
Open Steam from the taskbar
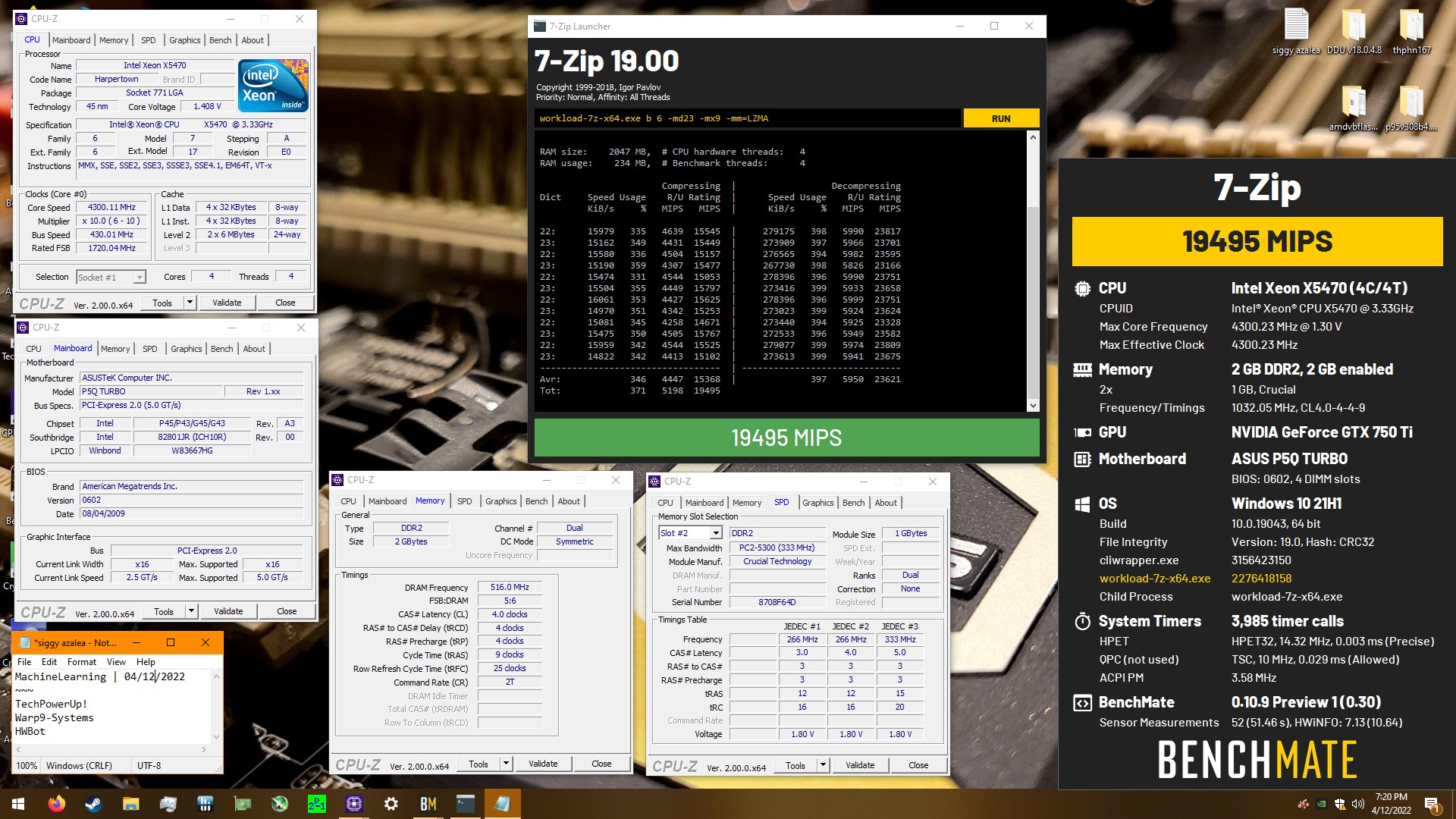pos(93,804)
